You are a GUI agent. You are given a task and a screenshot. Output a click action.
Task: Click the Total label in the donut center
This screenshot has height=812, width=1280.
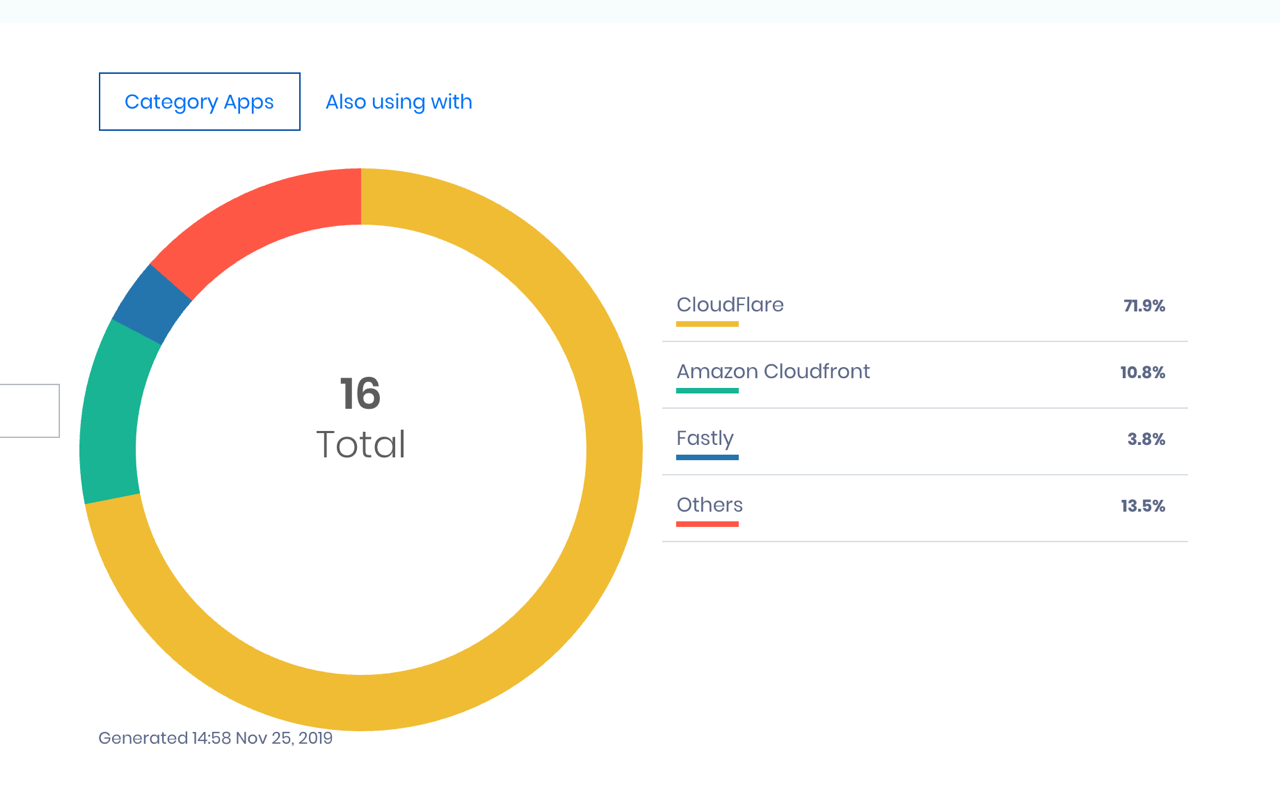tap(361, 444)
